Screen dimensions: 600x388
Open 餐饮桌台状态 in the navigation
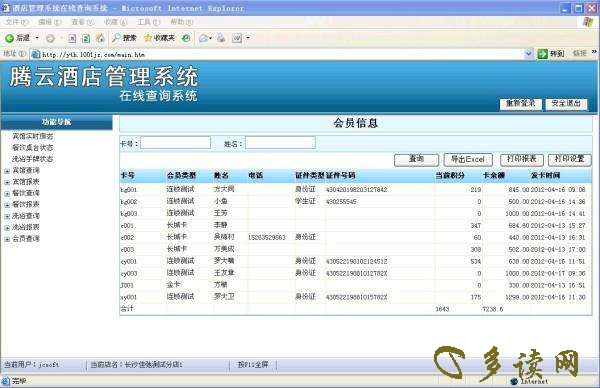[x=33, y=148]
